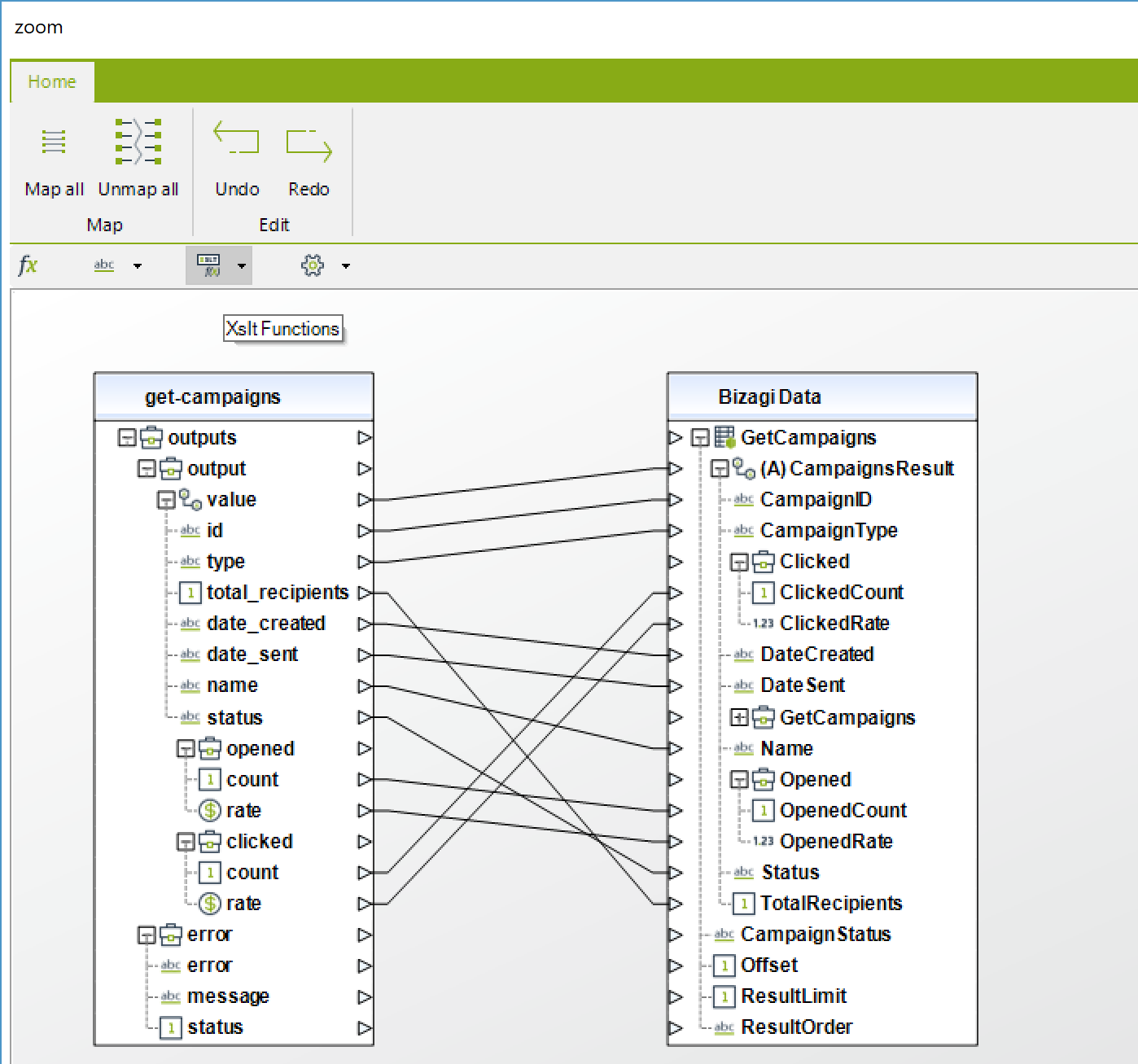Select the id field

pyautogui.click(x=215, y=531)
